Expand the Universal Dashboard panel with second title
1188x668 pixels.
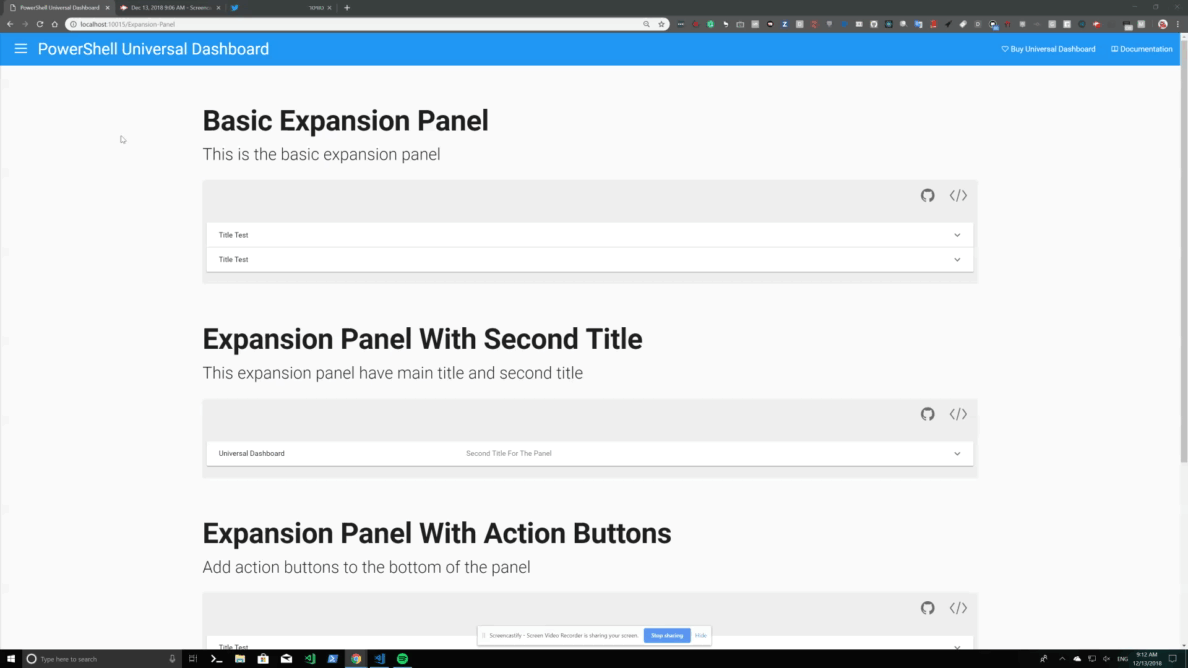coord(589,452)
